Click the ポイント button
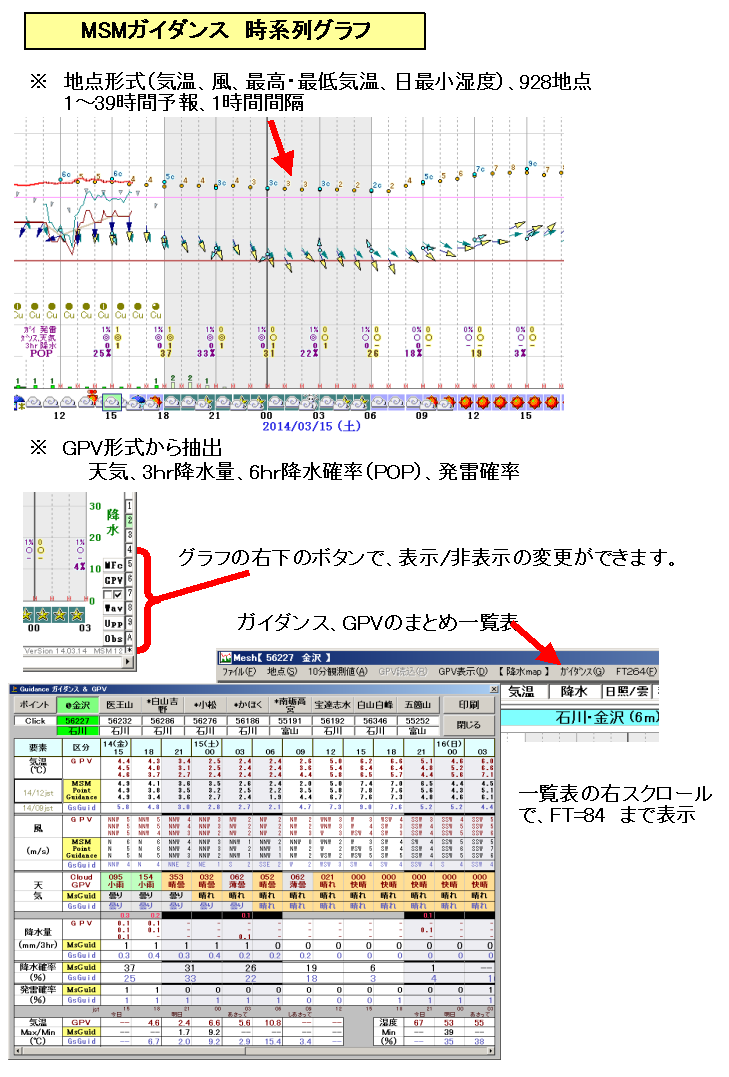Image resolution: width=729 pixels, height=1077 pixels. pyautogui.click(x=34, y=705)
